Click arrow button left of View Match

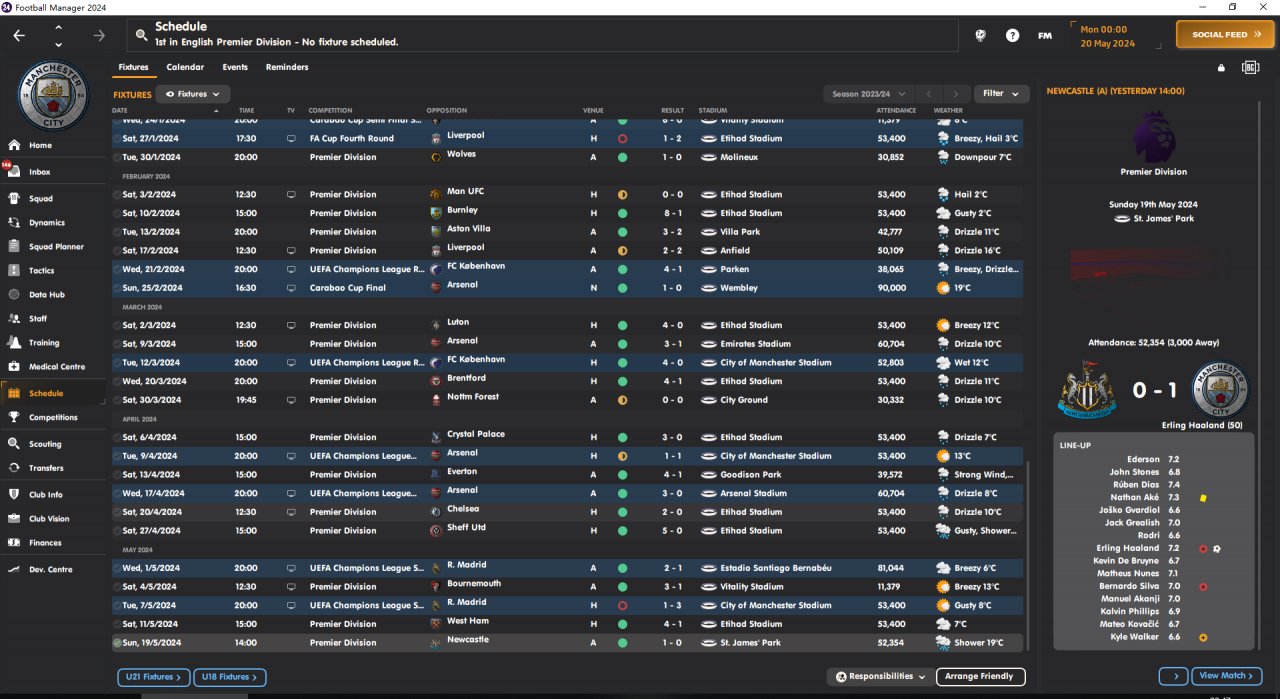coord(1174,676)
